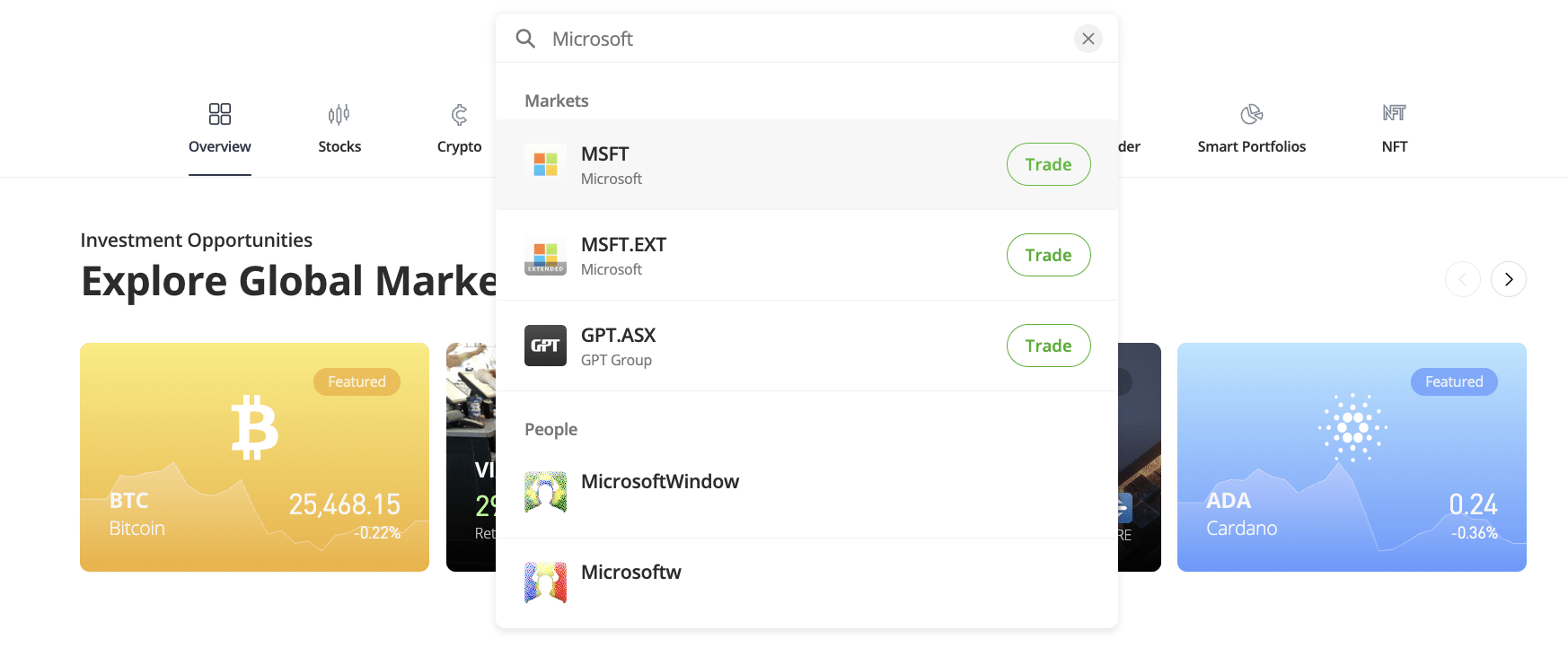Click the MSFT.EXT extended logo icon
1568x648 pixels.
(x=545, y=255)
